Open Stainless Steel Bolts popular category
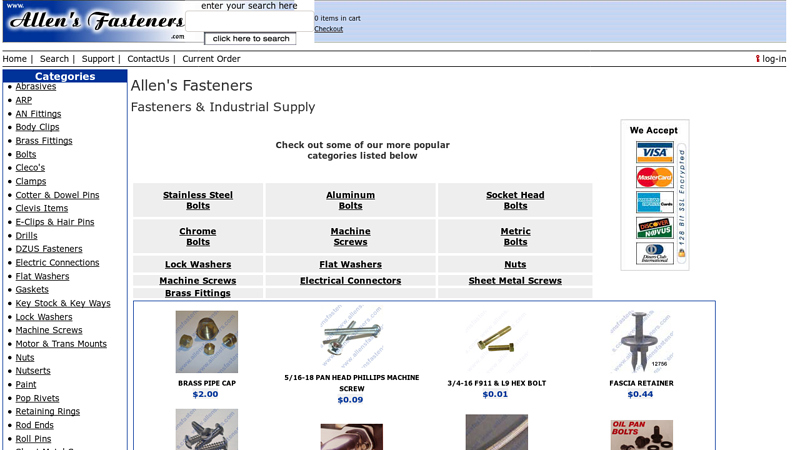 click(x=198, y=201)
